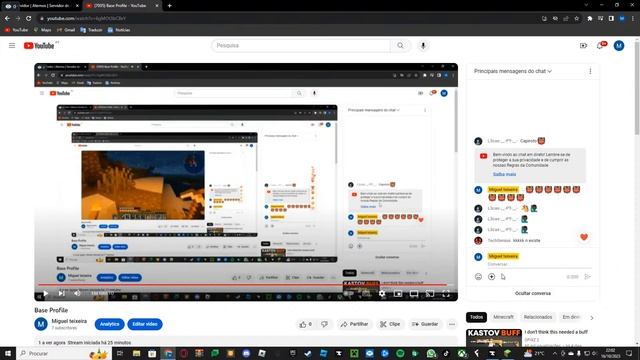The image size is (640, 360).
Task: Switch to the Base Profile YouTube tab
Action: pos(121,6)
